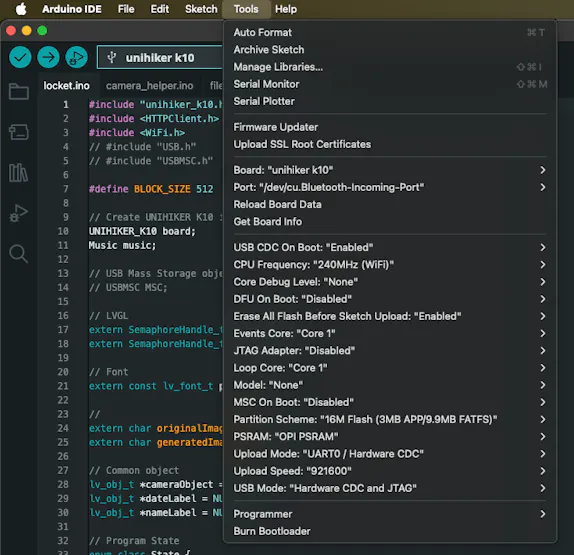Expand Events Core options
The height and width of the screenshot is (555, 574).
[x=390, y=334]
